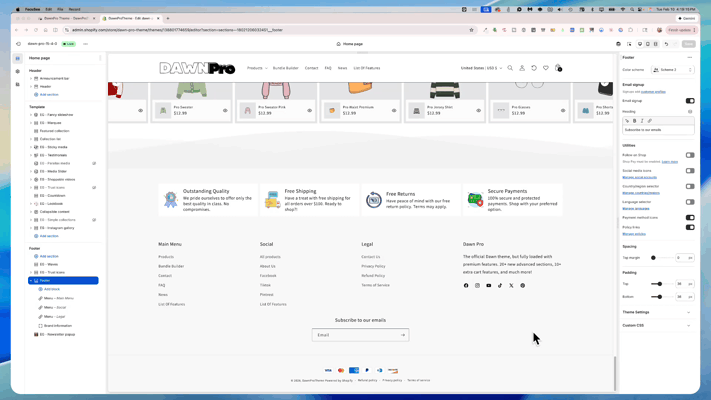Expand the Custom CSS section
The height and width of the screenshot is (400, 711).
pyautogui.click(x=657, y=325)
